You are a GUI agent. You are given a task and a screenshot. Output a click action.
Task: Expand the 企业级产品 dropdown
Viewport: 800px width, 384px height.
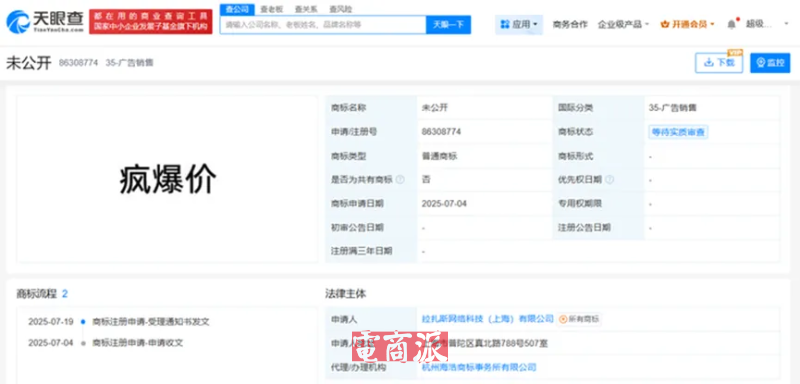pos(623,24)
